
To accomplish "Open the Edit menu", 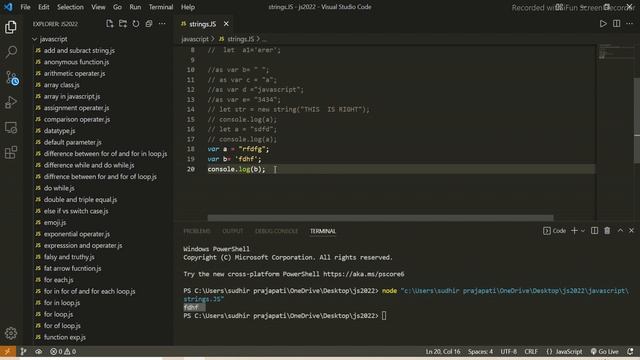I will tap(44, 7).
